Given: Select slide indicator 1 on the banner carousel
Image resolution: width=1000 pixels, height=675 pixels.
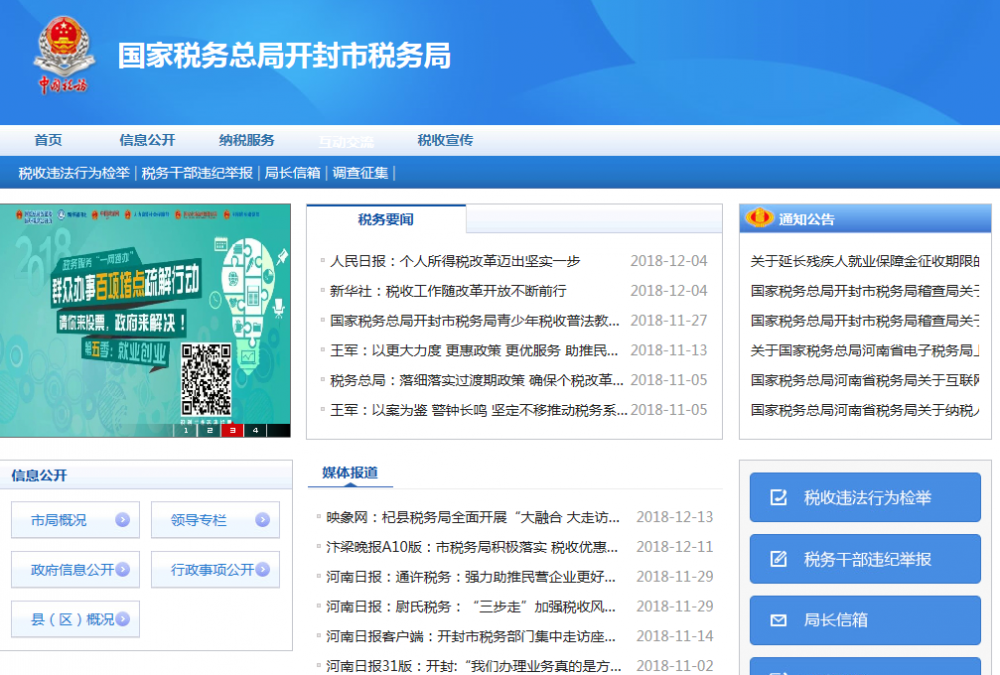Looking at the screenshot, I should coord(186,432).
